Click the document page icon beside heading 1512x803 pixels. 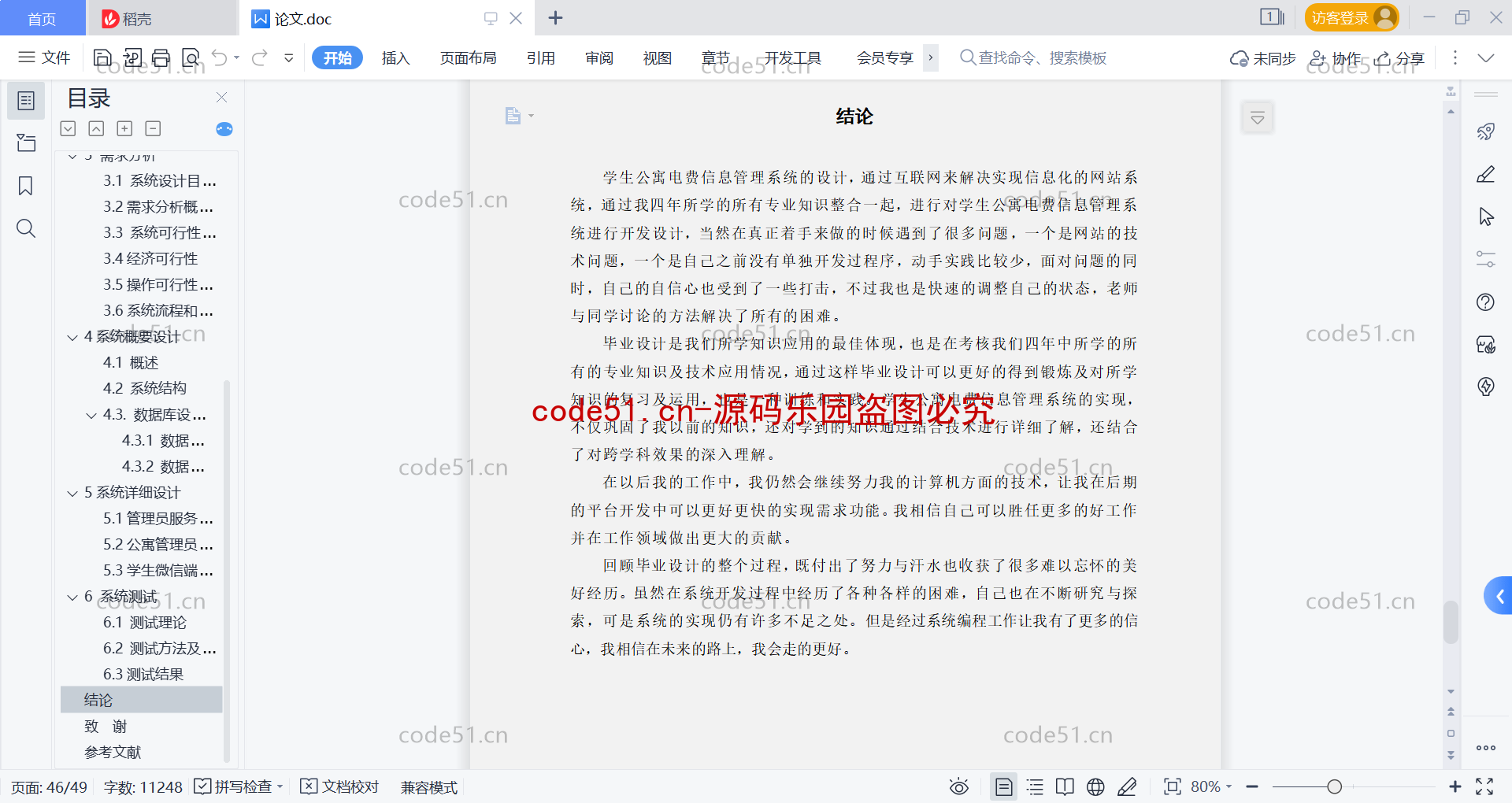pos(513,117)
